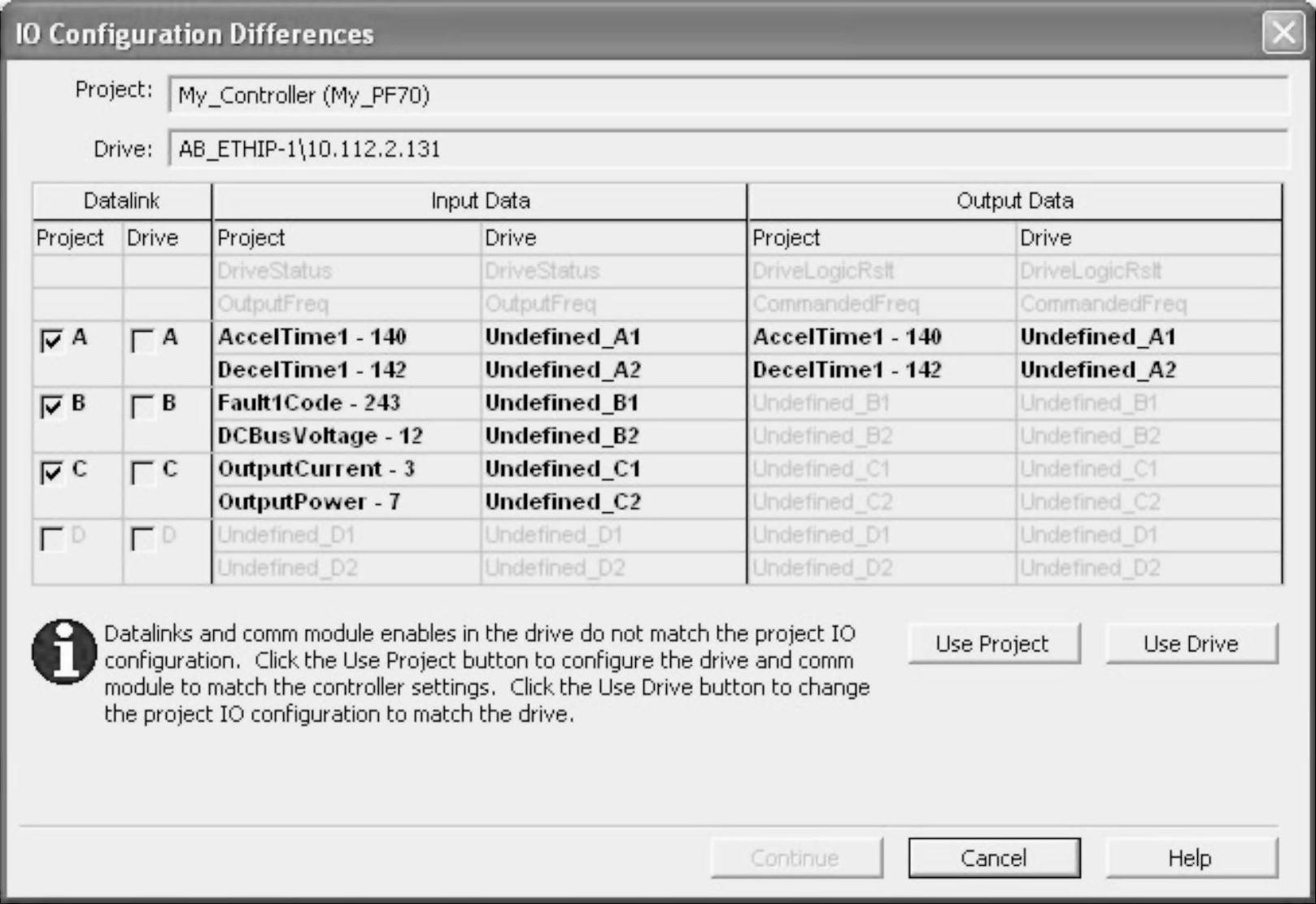Image resolution: width=1316 pixels, height=904 pixels.
Task: Select Output Data Drive cell Undefined_A2
Action: coord(1149,370)
